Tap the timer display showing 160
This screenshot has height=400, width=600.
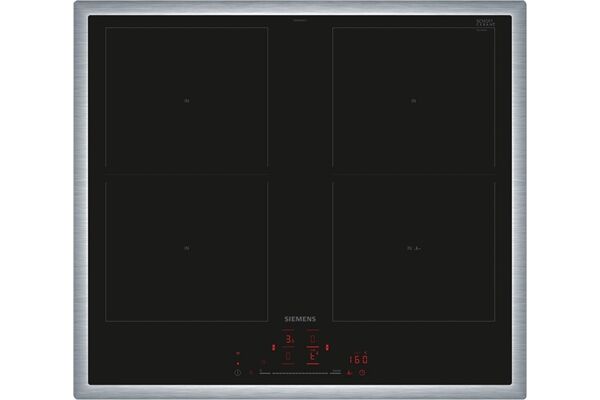pyautogui.click(x=358, y=360)
